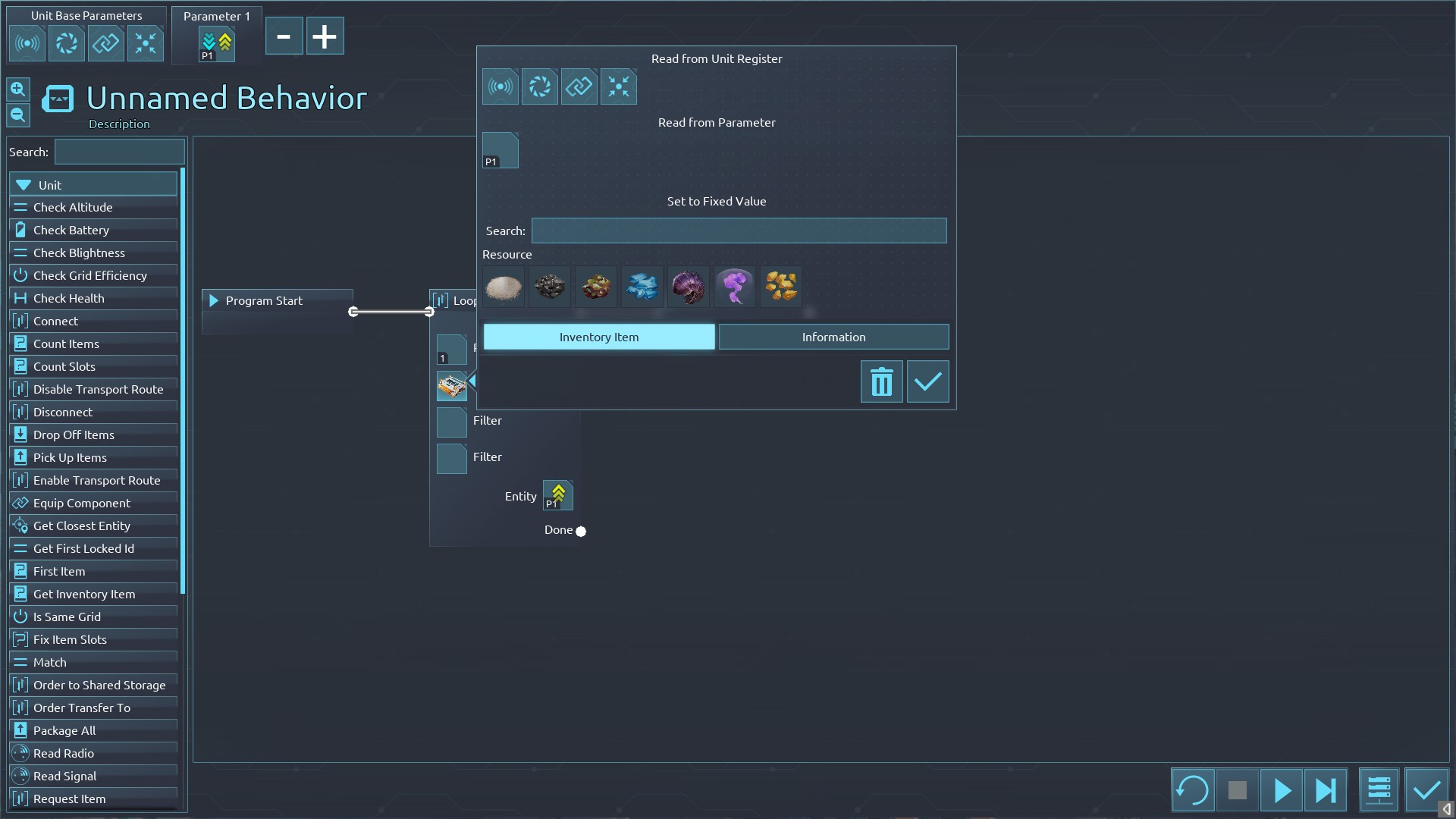Select Pick Up Items instruction
The height and width of the screenshot is (819, 1456).
tap(70, 457)
